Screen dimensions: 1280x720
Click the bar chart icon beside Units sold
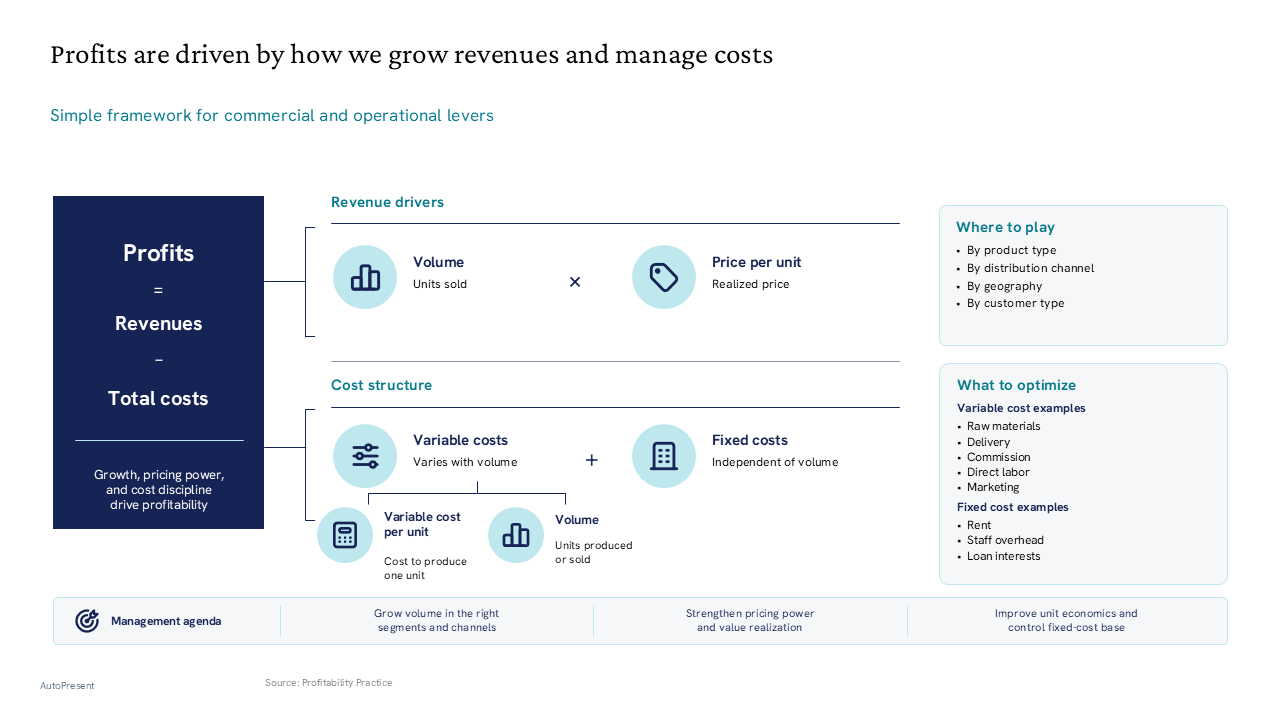point(365,277)
